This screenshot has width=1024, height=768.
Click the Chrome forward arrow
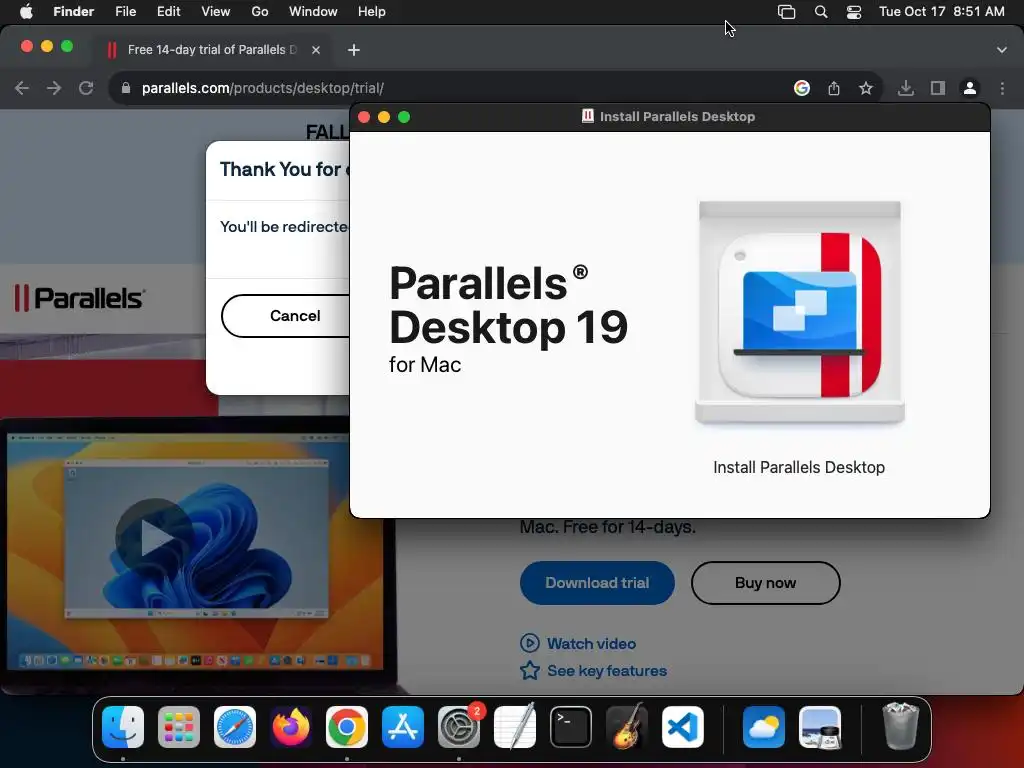[x=54, y=88]
